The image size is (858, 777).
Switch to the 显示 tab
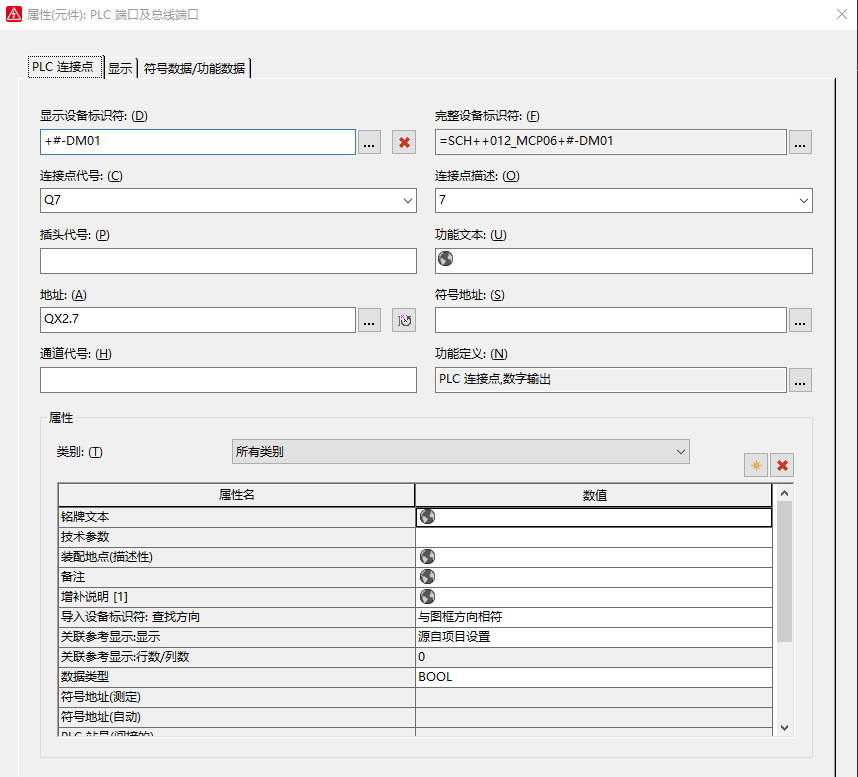[120, 68]
